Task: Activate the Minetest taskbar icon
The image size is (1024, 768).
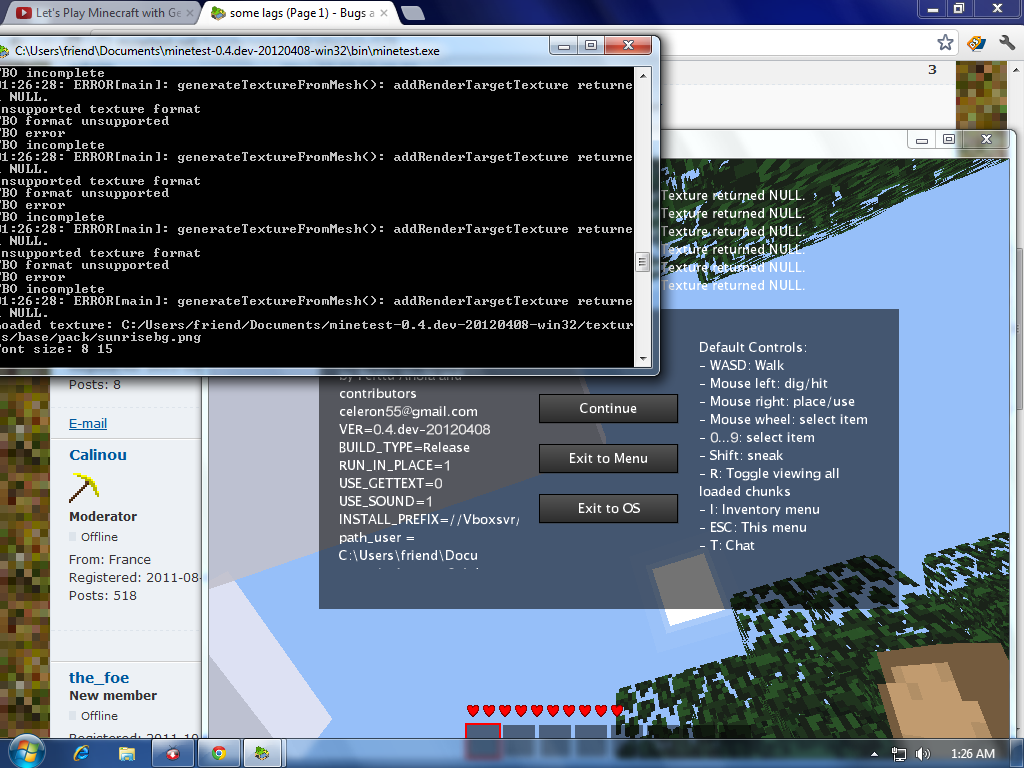Action: point(263,754)
